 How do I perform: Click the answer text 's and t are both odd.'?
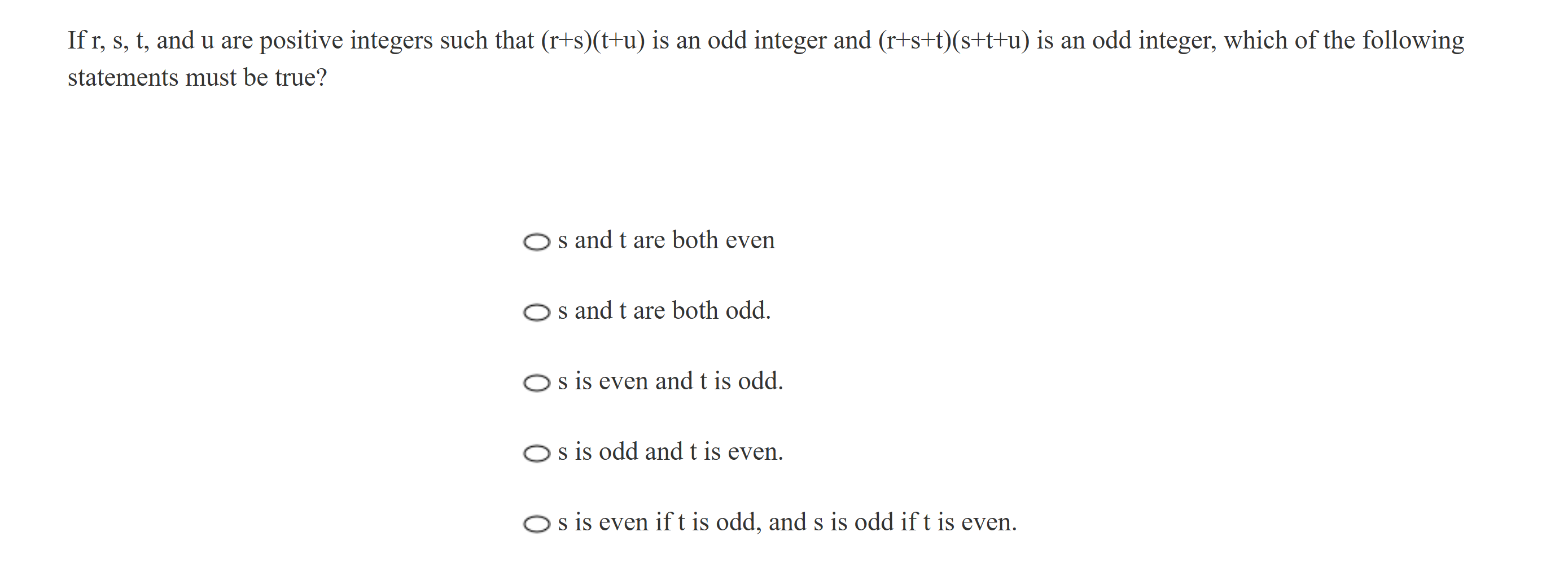[664, 311]
